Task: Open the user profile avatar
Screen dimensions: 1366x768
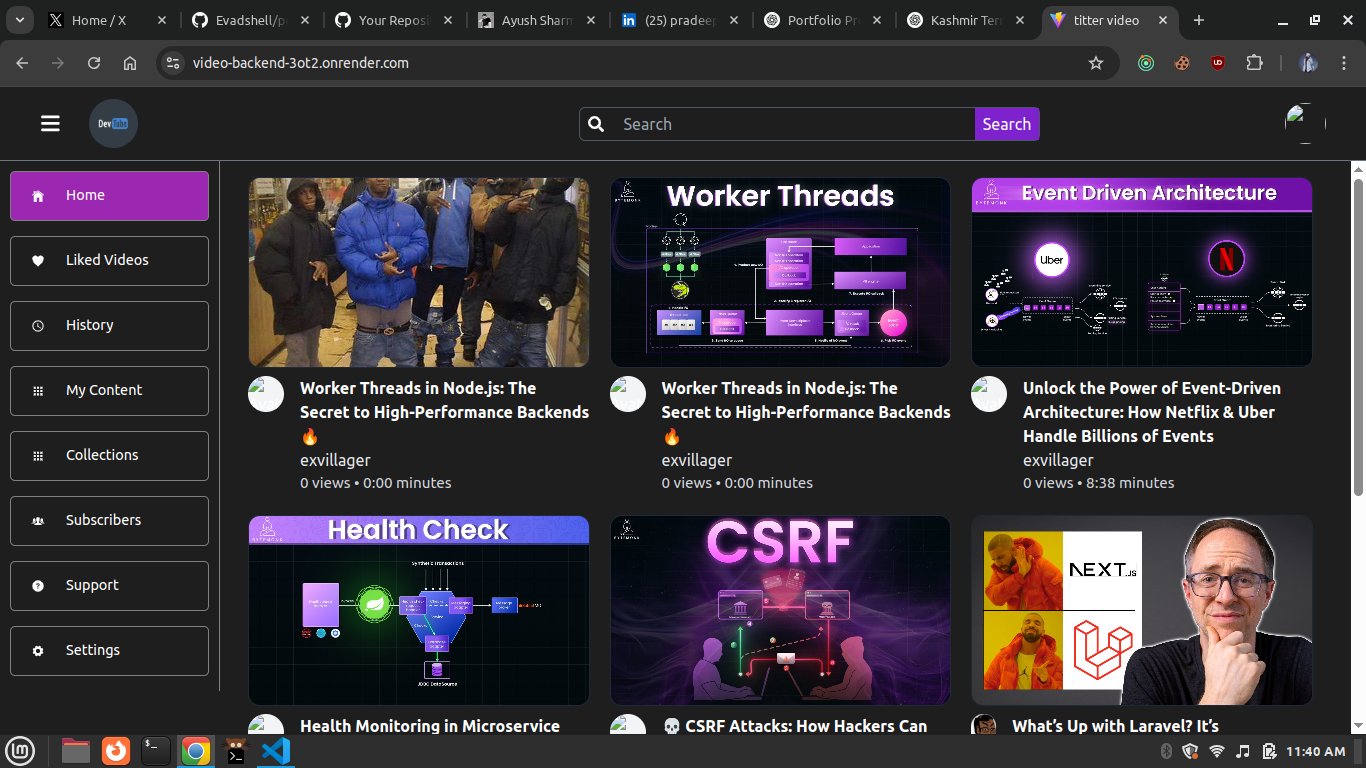Action: pyautogui.click(x=1305, y=124)
